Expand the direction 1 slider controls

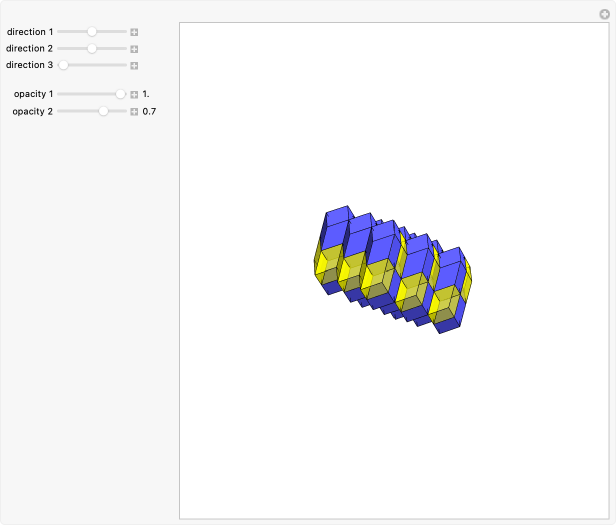coord(134,32)
